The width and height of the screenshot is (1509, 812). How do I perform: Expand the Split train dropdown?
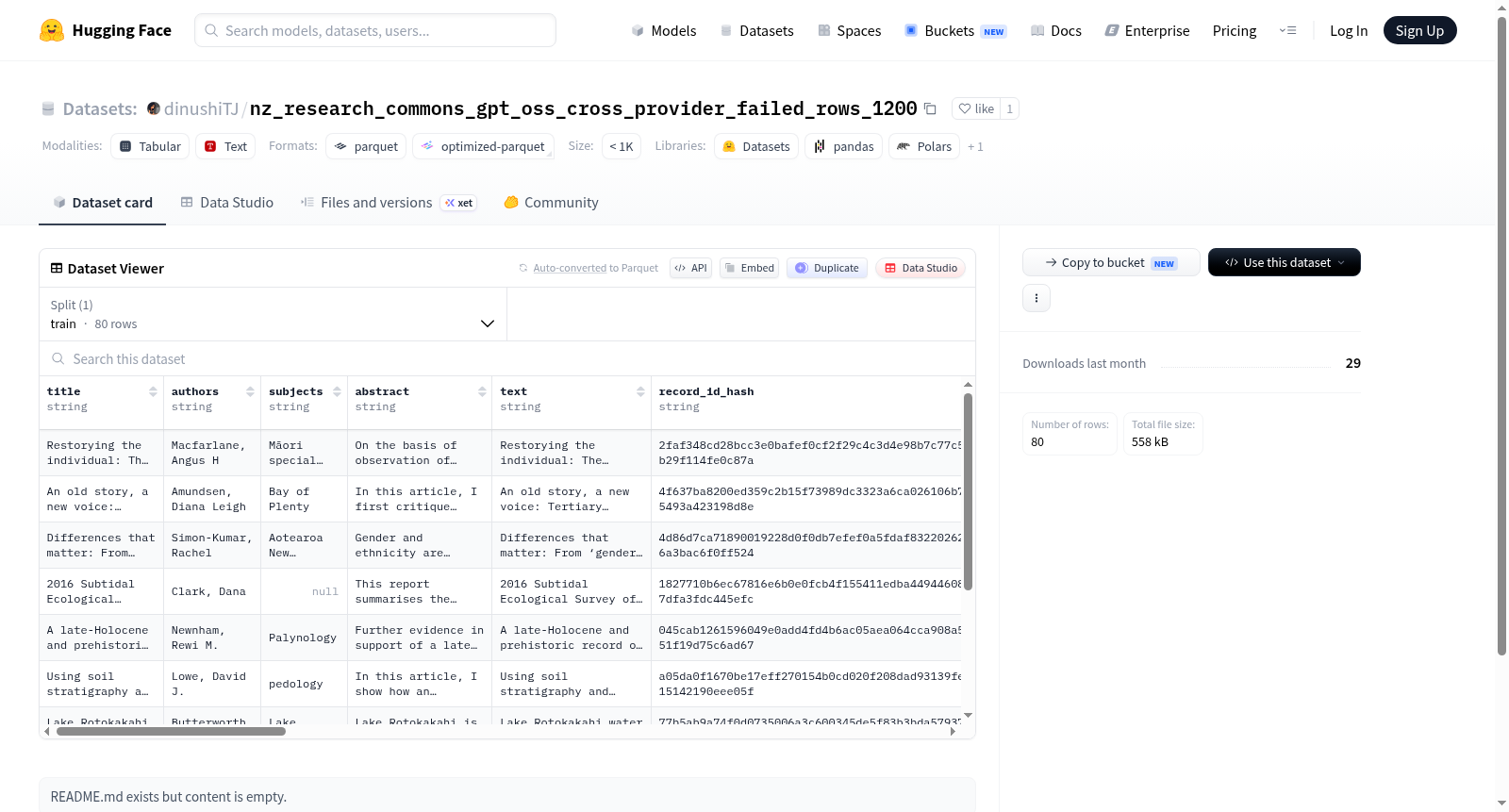click(x=273, y=314)
